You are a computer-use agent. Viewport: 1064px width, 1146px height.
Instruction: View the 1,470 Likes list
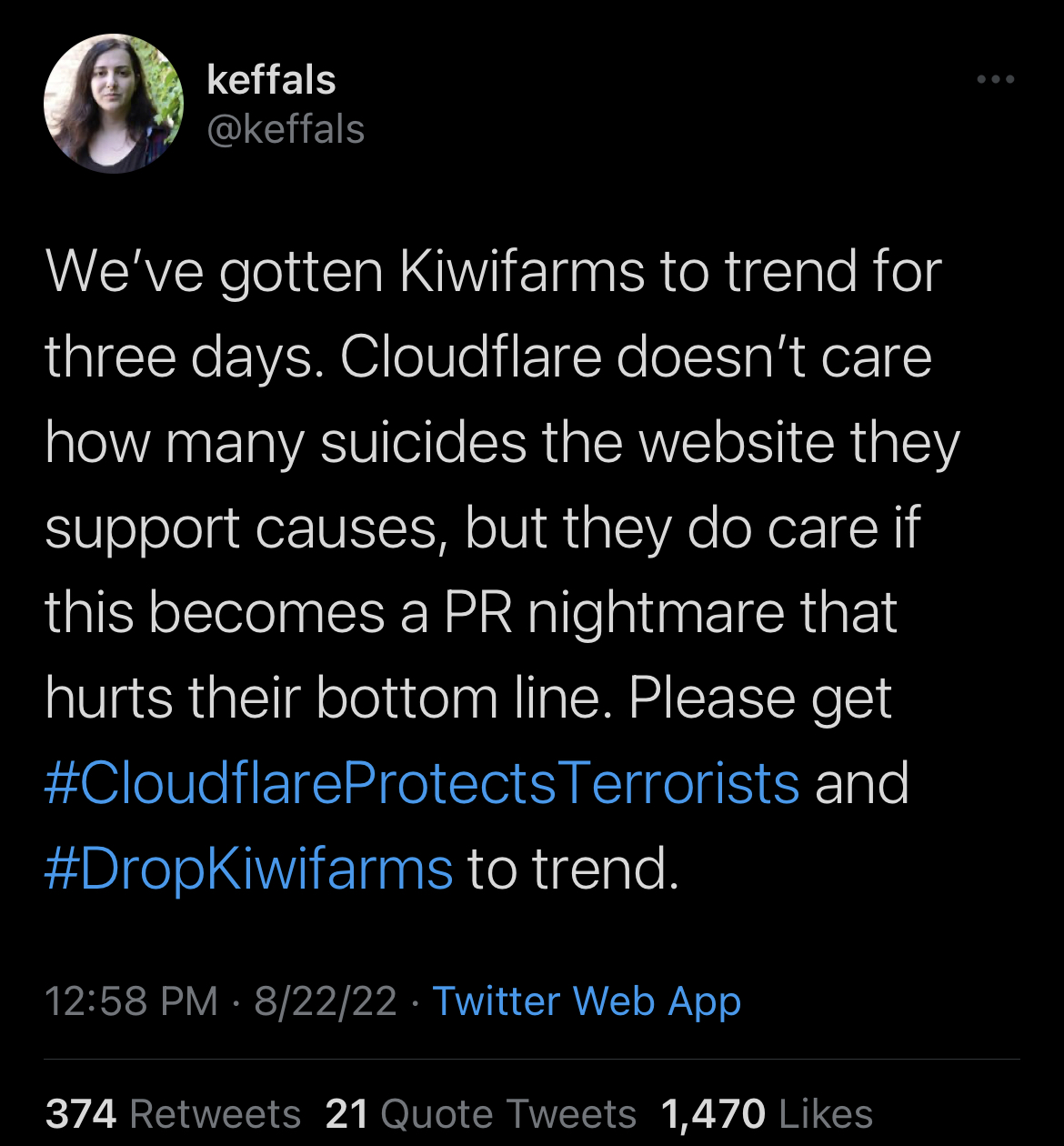(767, 1113)
